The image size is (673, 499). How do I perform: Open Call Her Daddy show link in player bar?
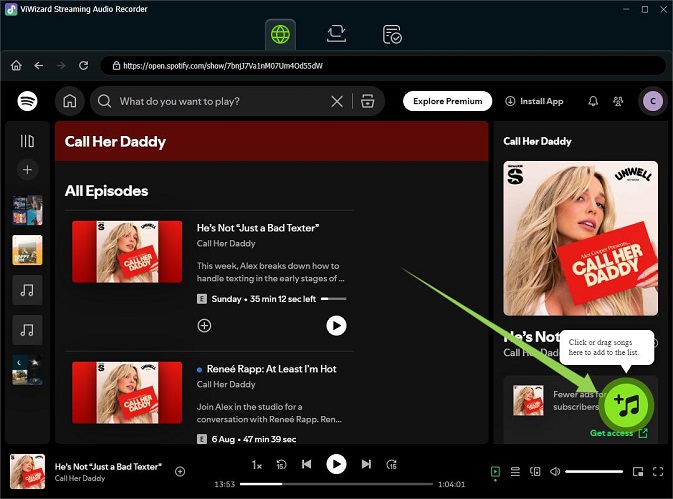pos(80,478)
